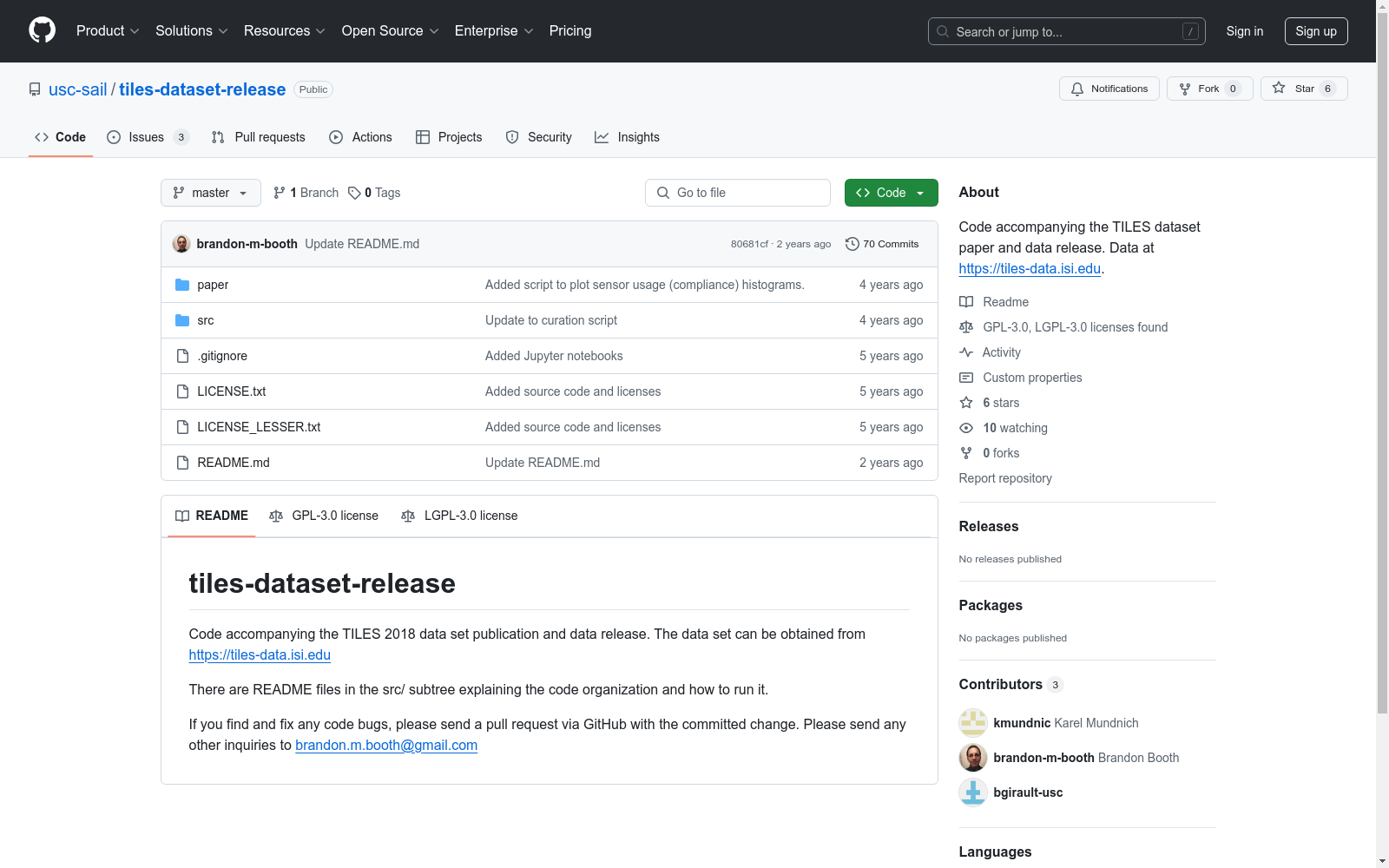This screenshot has width=1389, height=868.
Task: Select the GPL-3.0 license tab
Action: [x=324, y=516]
